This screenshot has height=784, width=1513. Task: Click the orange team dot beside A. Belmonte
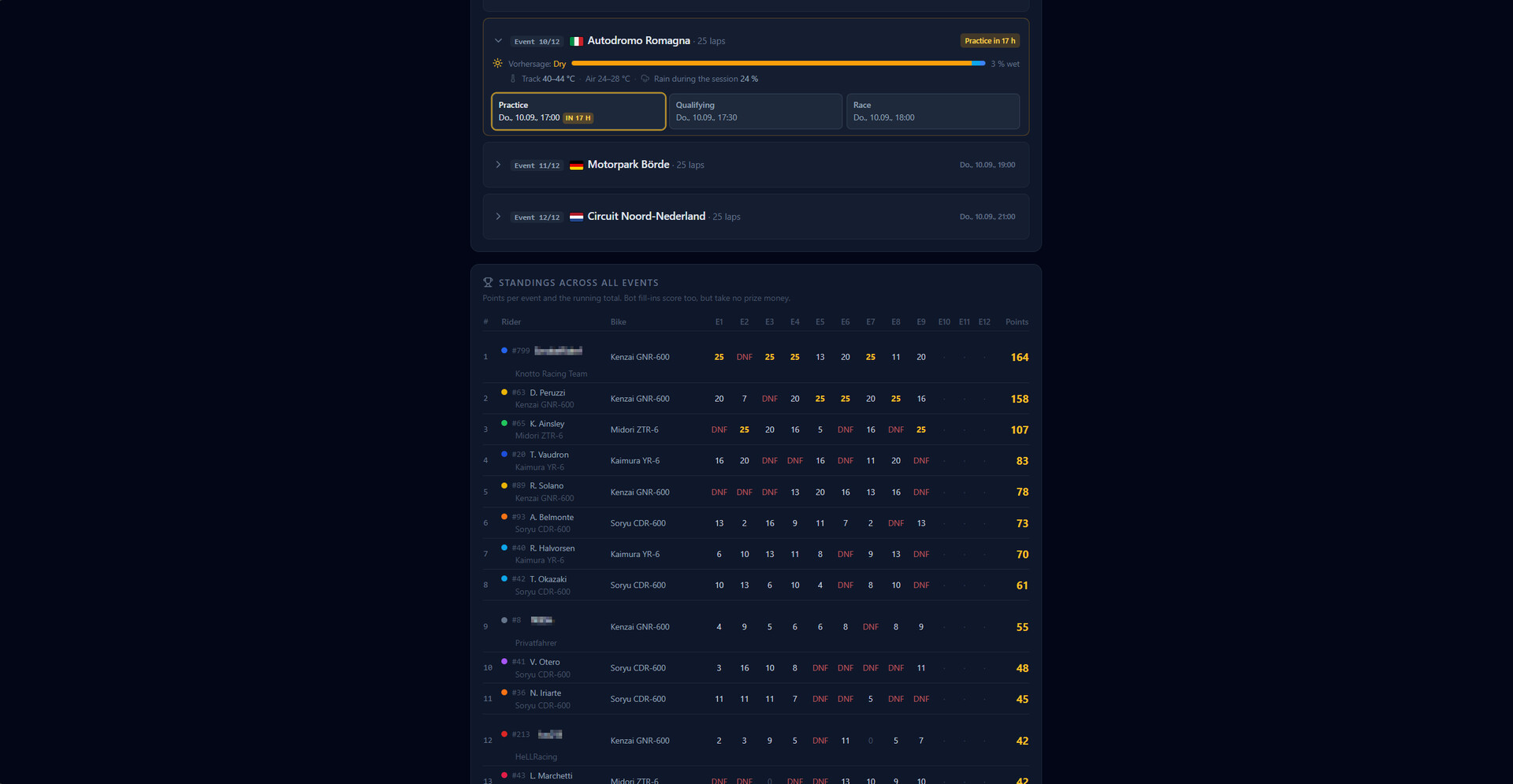504,516
